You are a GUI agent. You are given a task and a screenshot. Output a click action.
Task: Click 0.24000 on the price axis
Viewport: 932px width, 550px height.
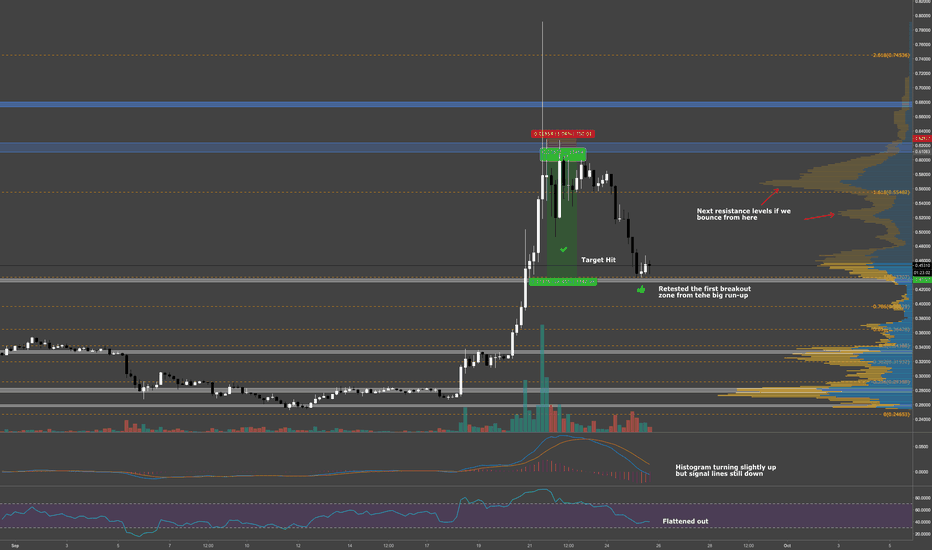tap(922, 419)
